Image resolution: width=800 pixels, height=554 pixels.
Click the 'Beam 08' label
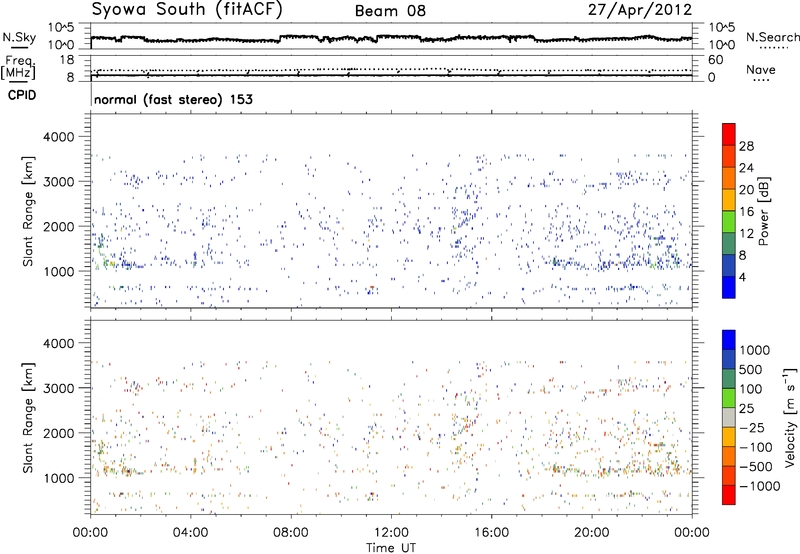[390, 11]
